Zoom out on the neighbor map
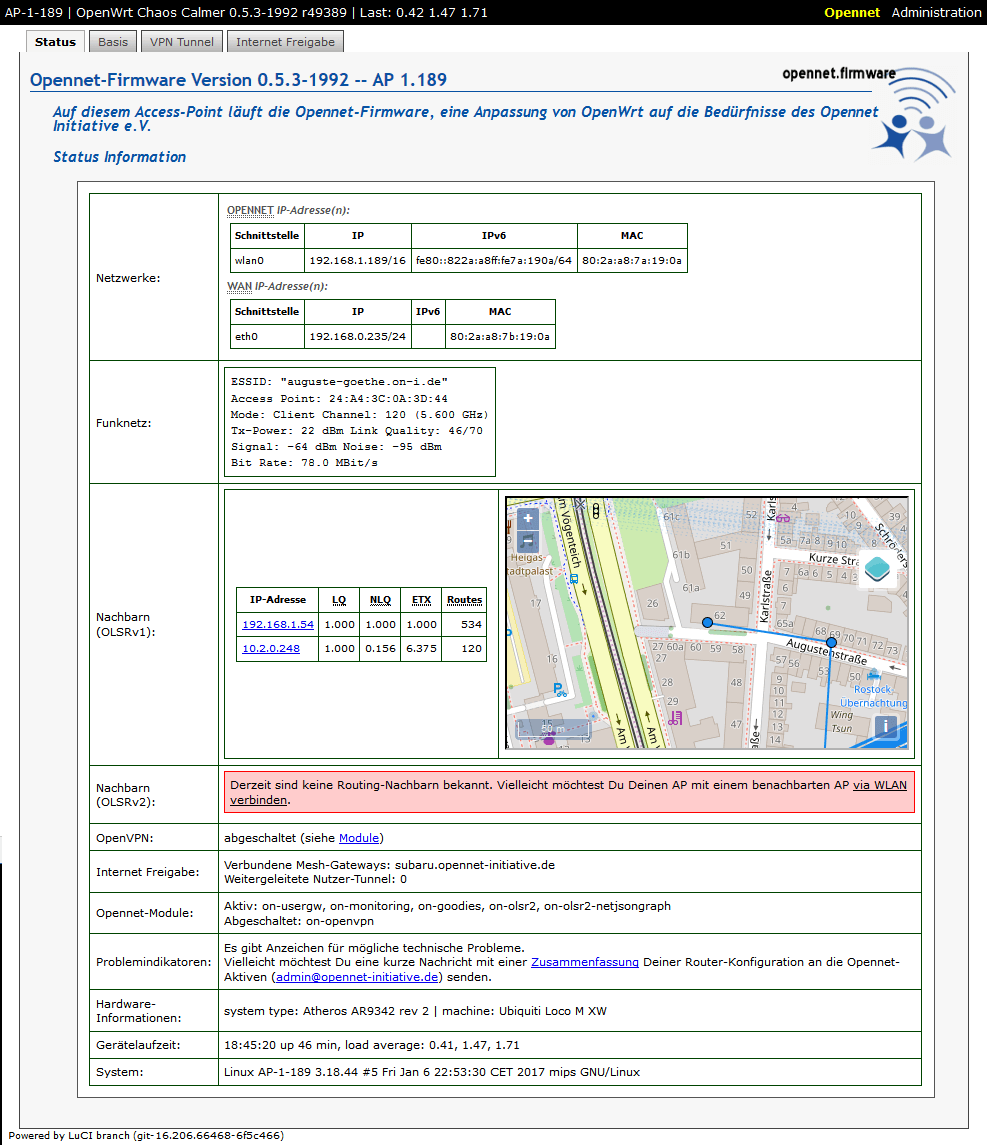 pyautogui.click(x=527, y=542)
